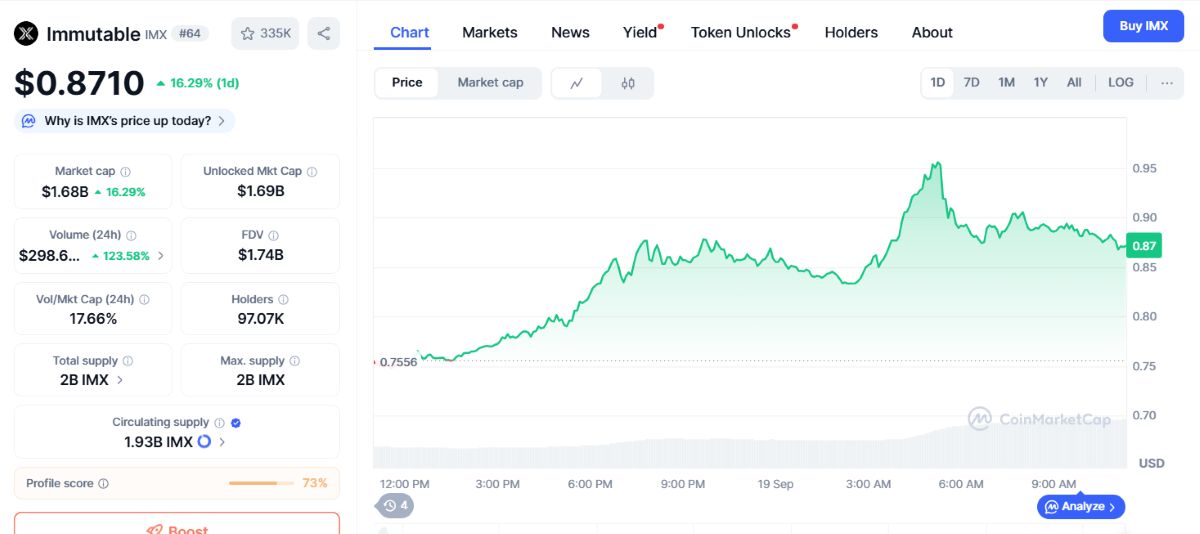This screenshot has width=1200, height=534.
Task: Click the AI icon in price-up question
Action: pos(30,121)
